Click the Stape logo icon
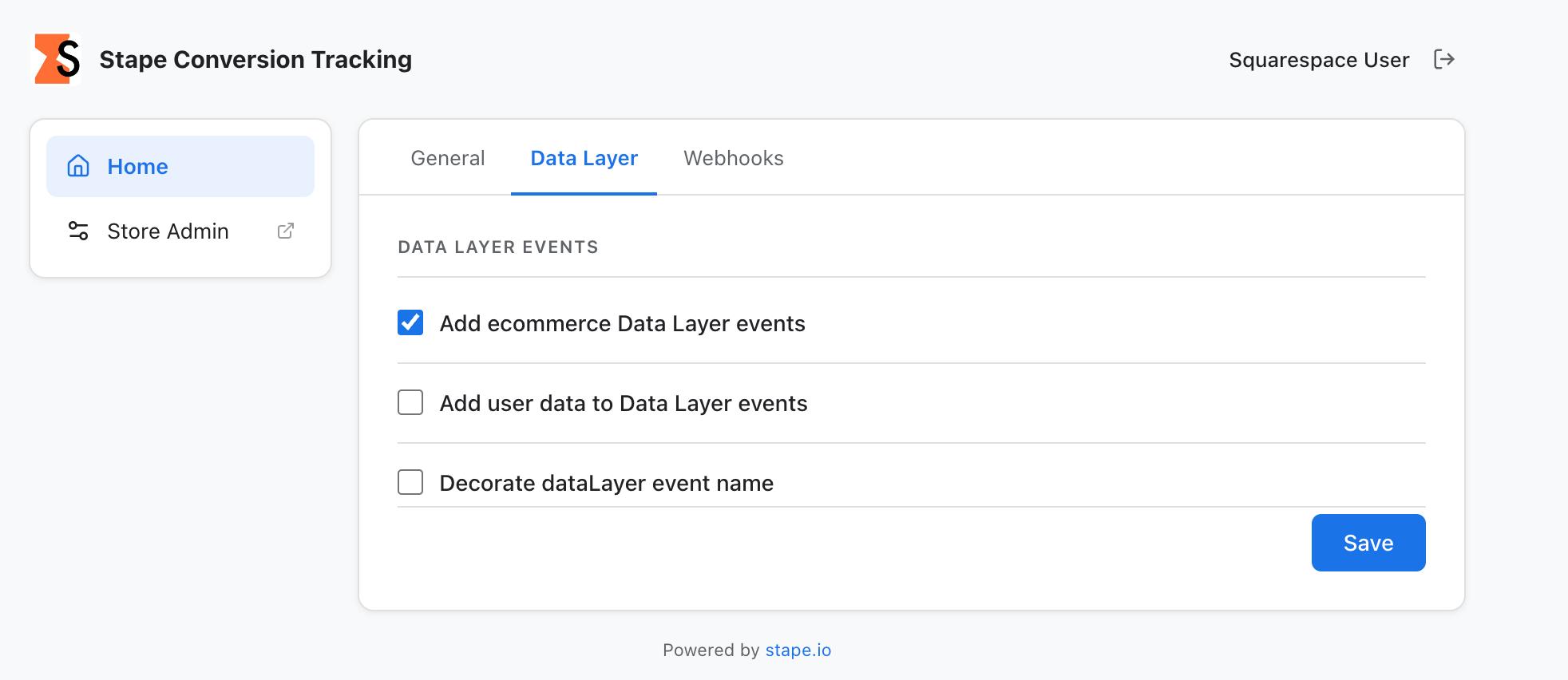Viewport: 1568px width, 680px height. pos(57,59)
